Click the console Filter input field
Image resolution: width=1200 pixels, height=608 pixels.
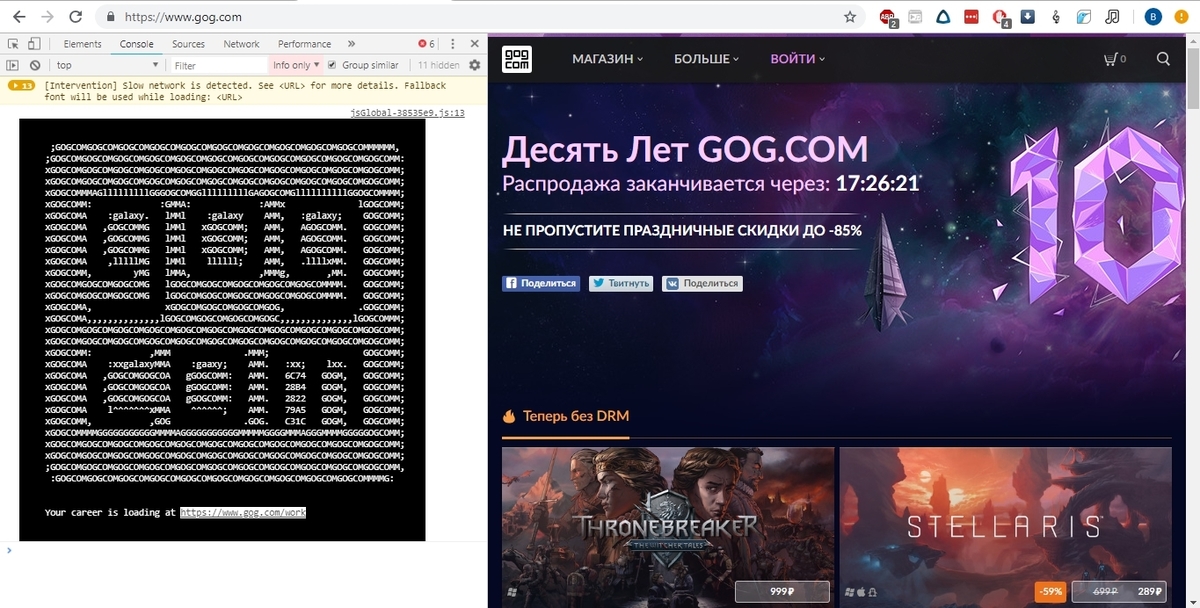click(x=215, y=65)
